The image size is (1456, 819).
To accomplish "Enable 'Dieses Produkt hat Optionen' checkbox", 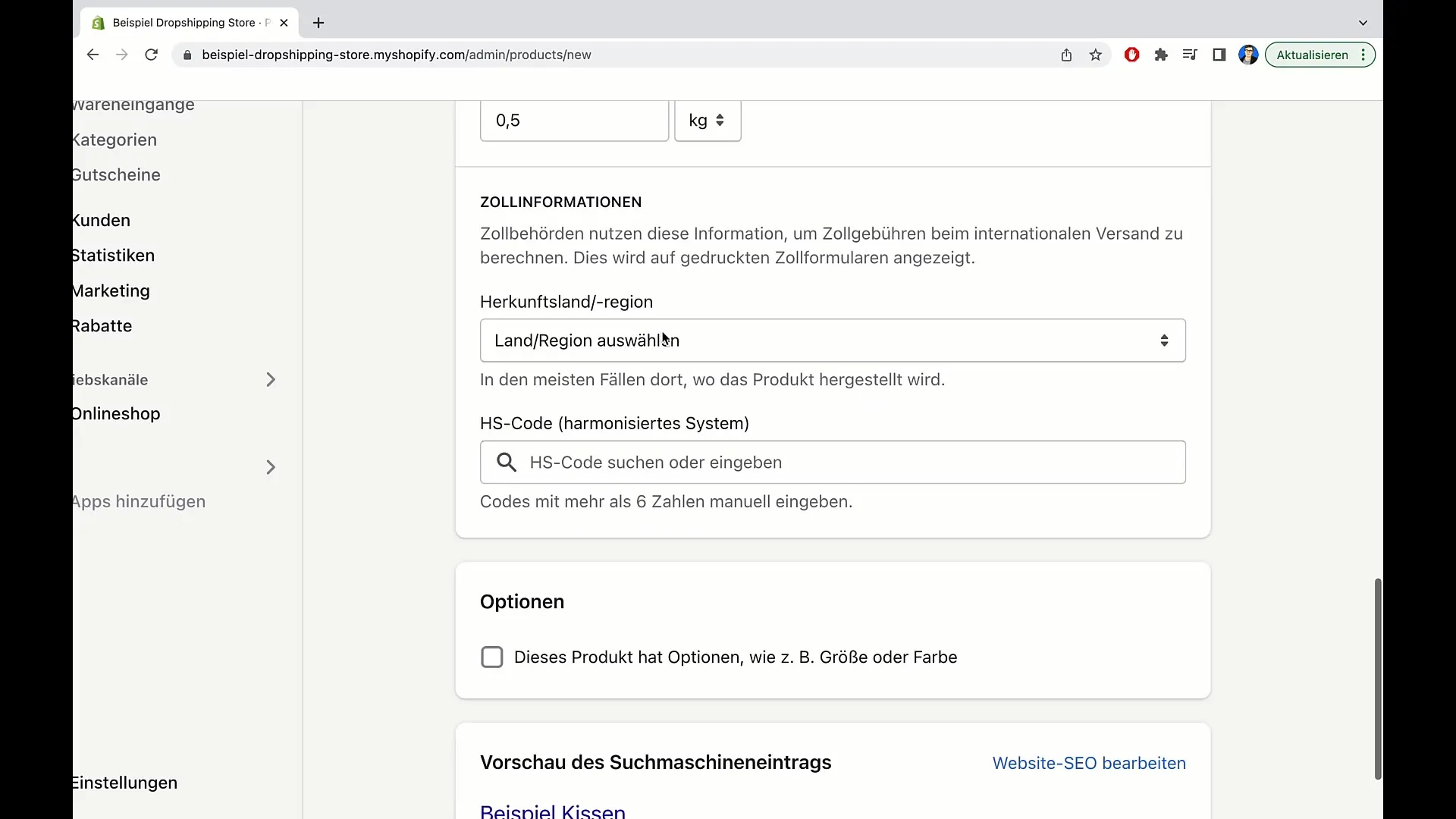I will coord(492,657).
